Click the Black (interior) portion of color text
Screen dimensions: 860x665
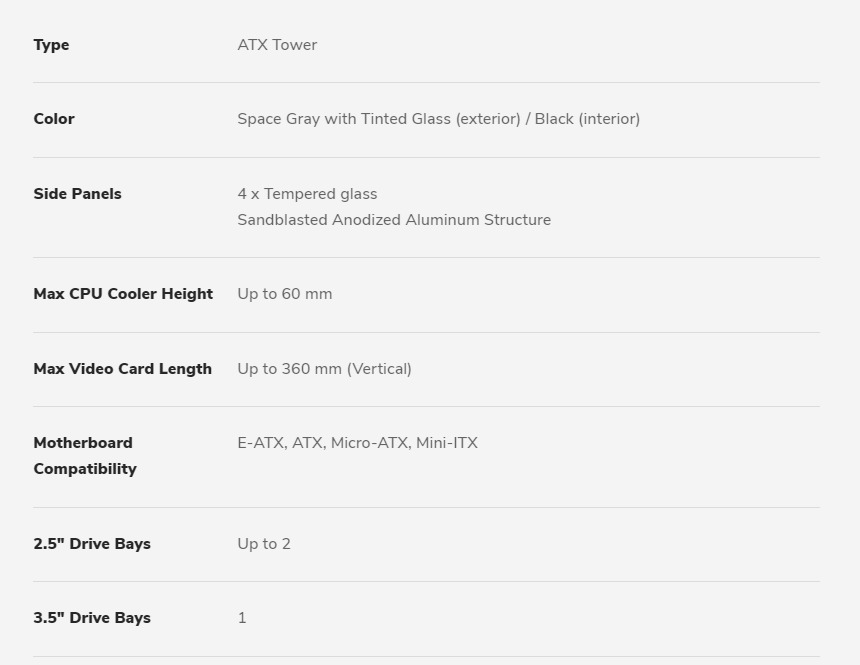(x=587, y=119)
